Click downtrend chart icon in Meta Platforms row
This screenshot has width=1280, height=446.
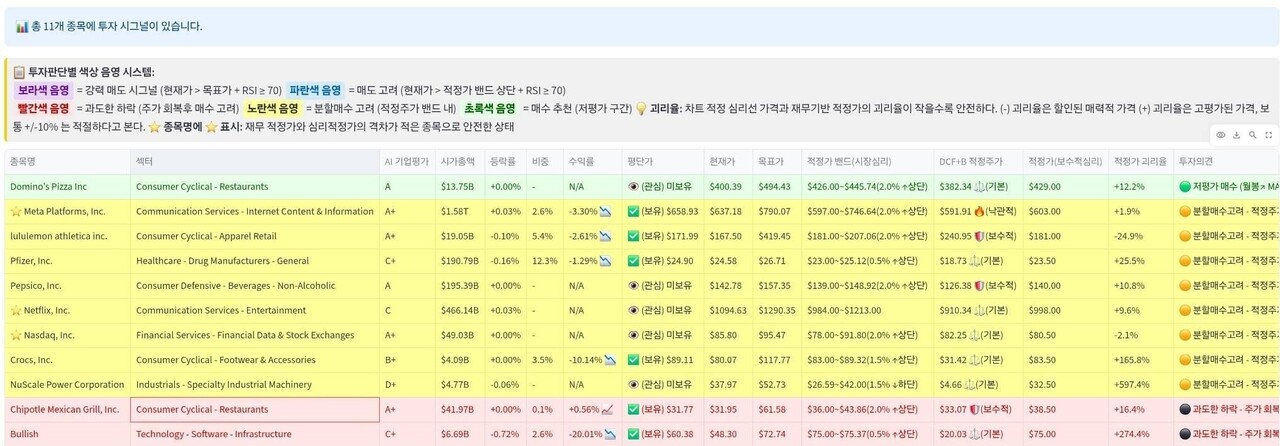[605, 211]
